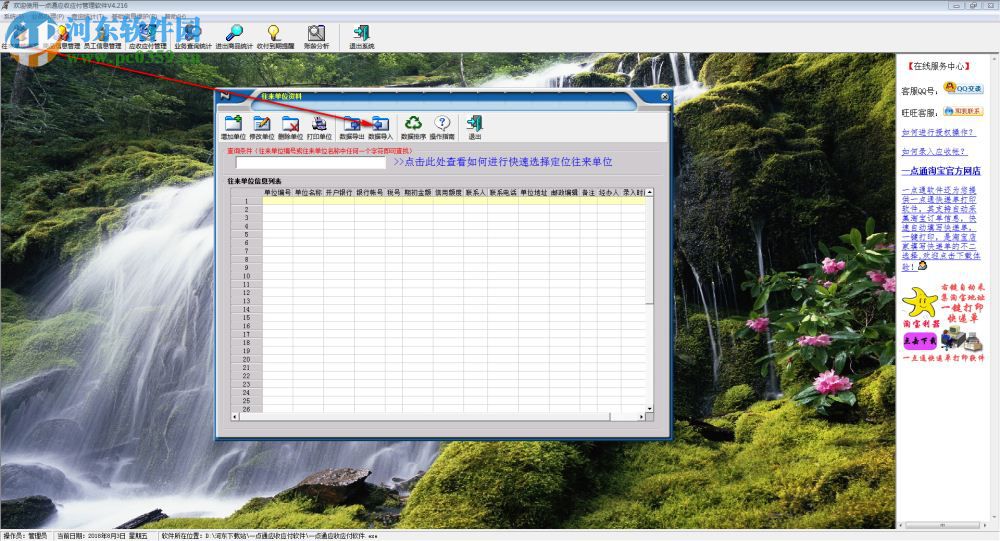Click 软件所在位置 path in status bar
Viewport: 1000px width, 541px height.
coord(269,536)
